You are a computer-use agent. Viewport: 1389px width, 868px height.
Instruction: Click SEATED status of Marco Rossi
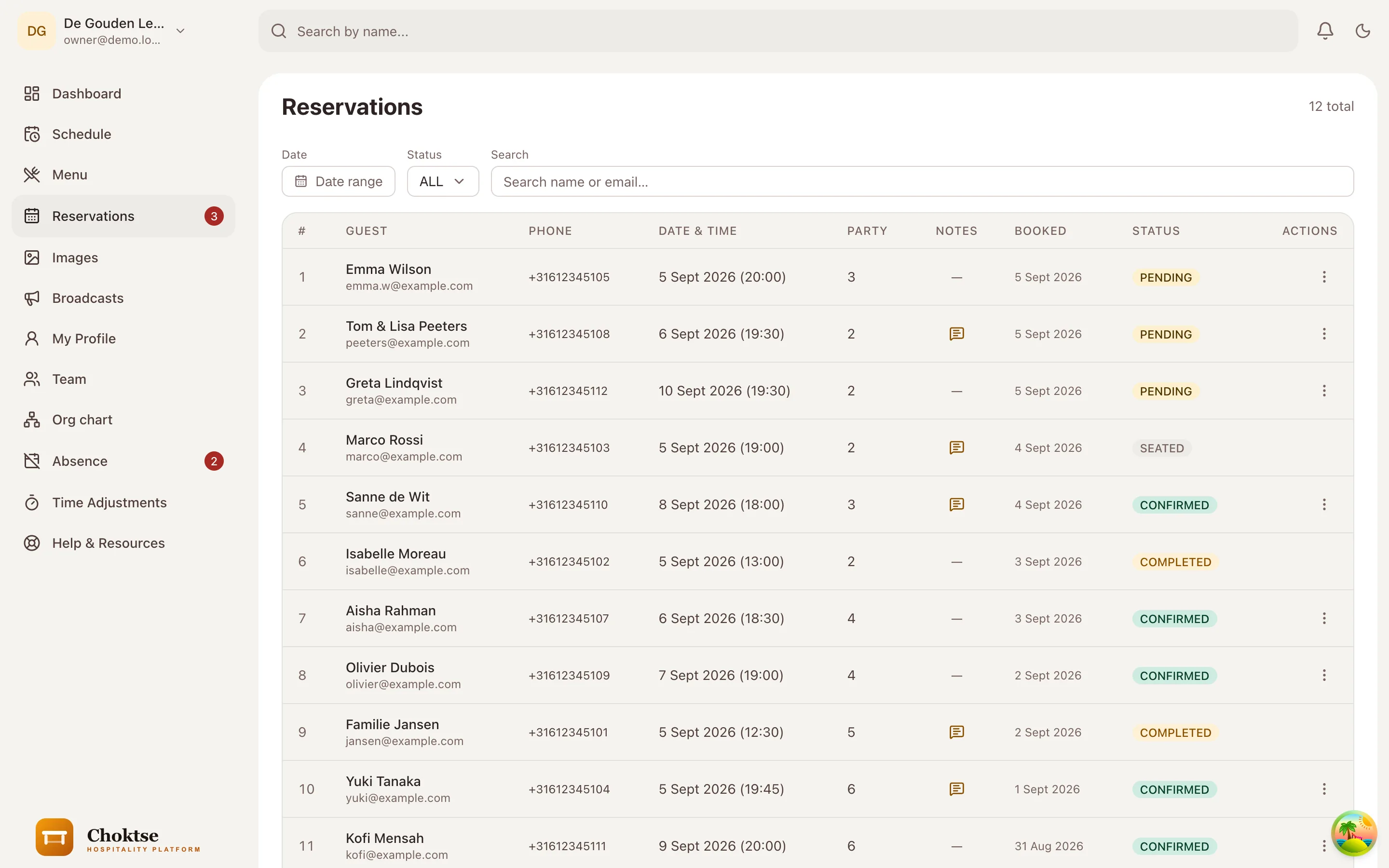tap(1162, 448)
